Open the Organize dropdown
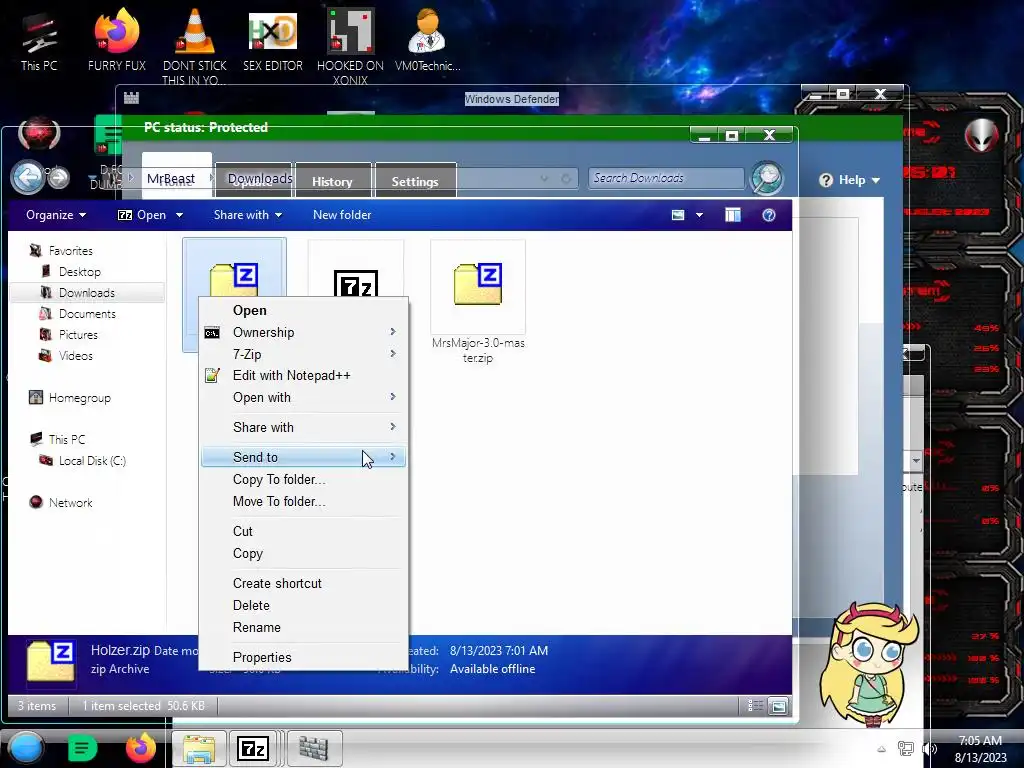 tap(56, 215)
